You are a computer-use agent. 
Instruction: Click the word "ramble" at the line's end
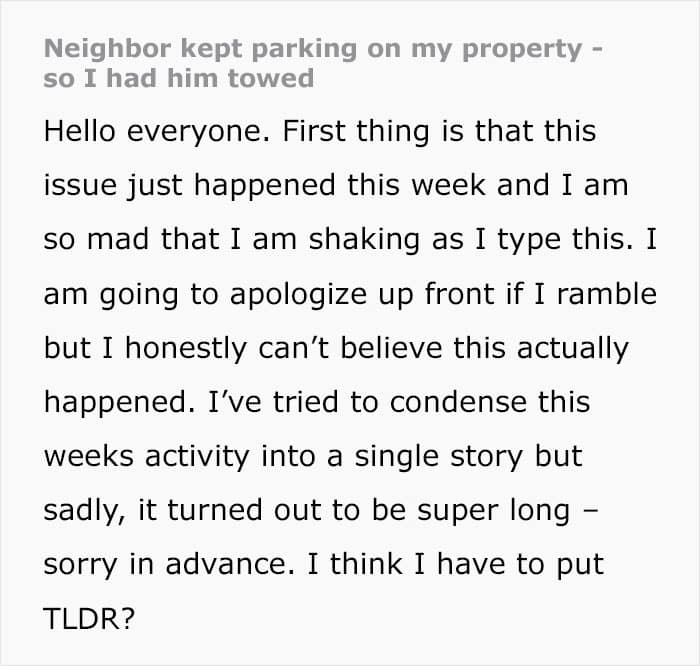pos(607,294)
